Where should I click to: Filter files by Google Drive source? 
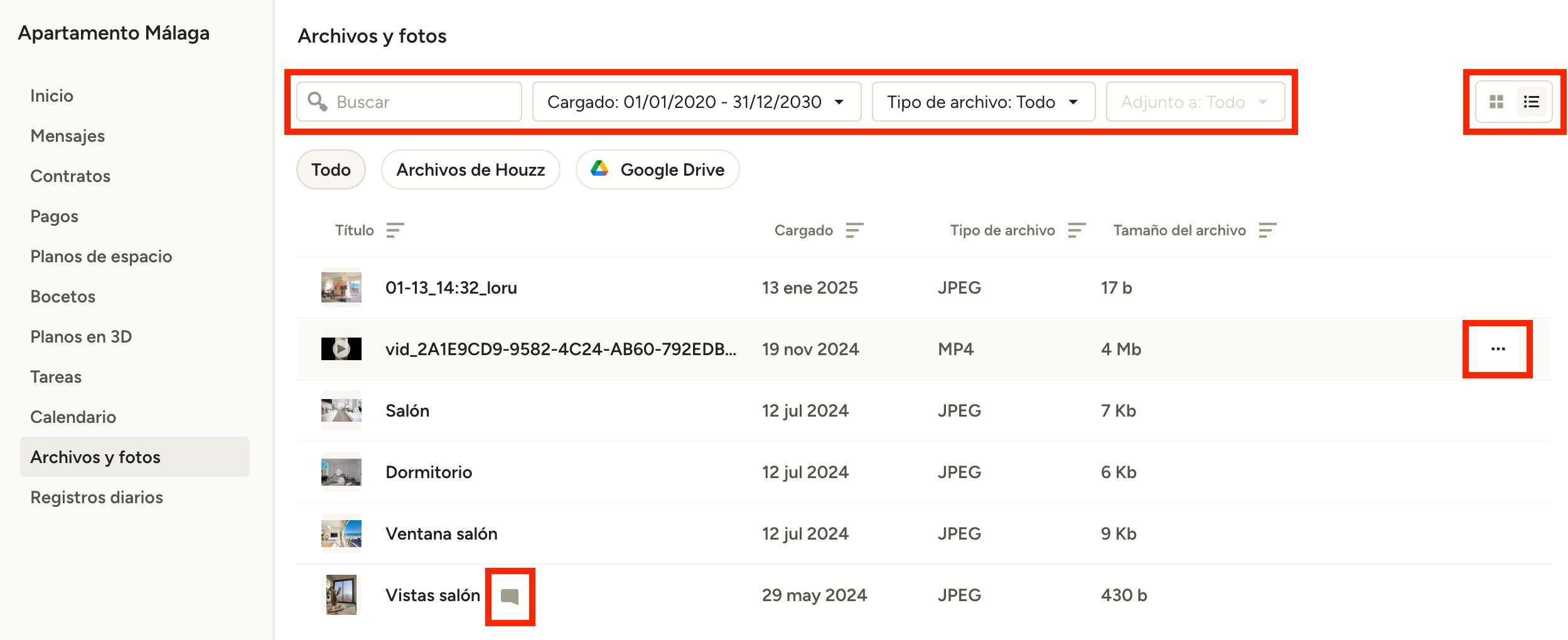click(657, 169)
